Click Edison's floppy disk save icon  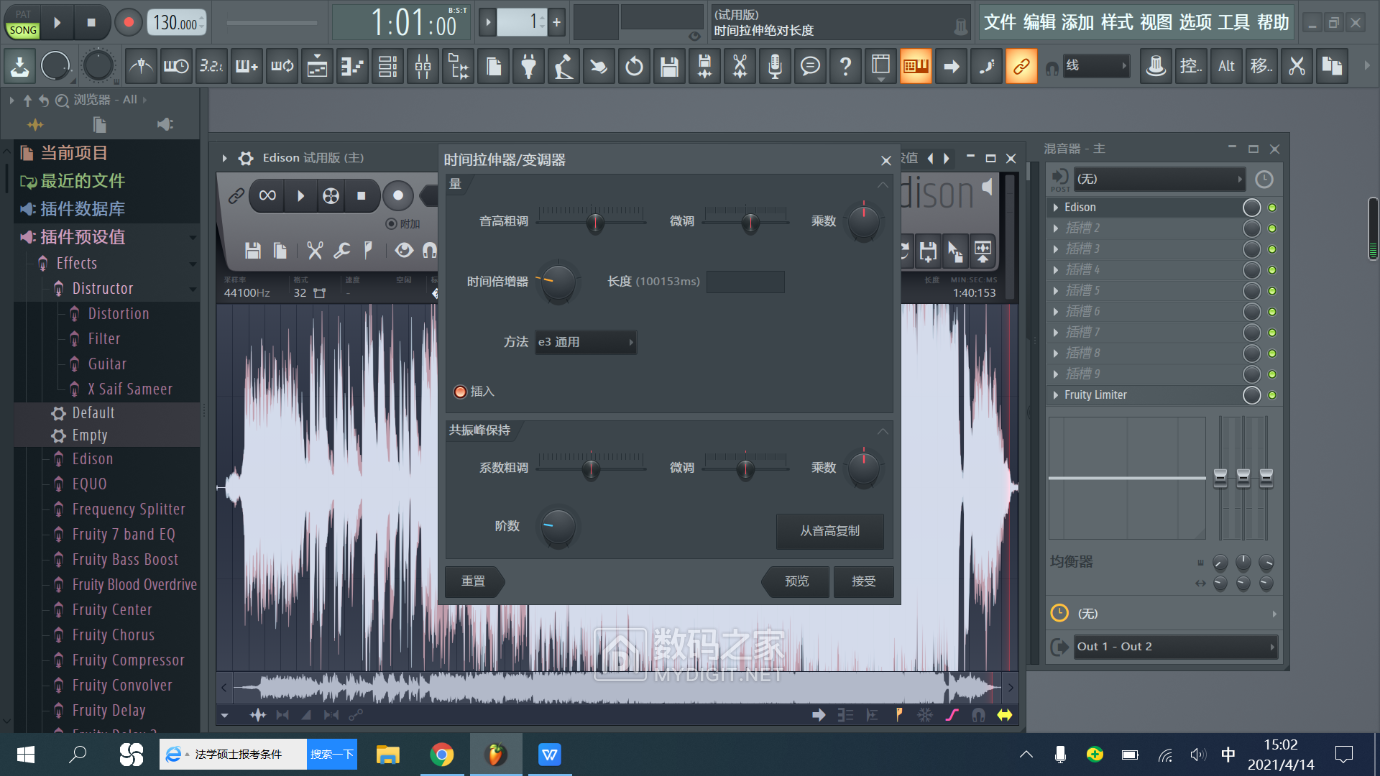click(253, 251)
